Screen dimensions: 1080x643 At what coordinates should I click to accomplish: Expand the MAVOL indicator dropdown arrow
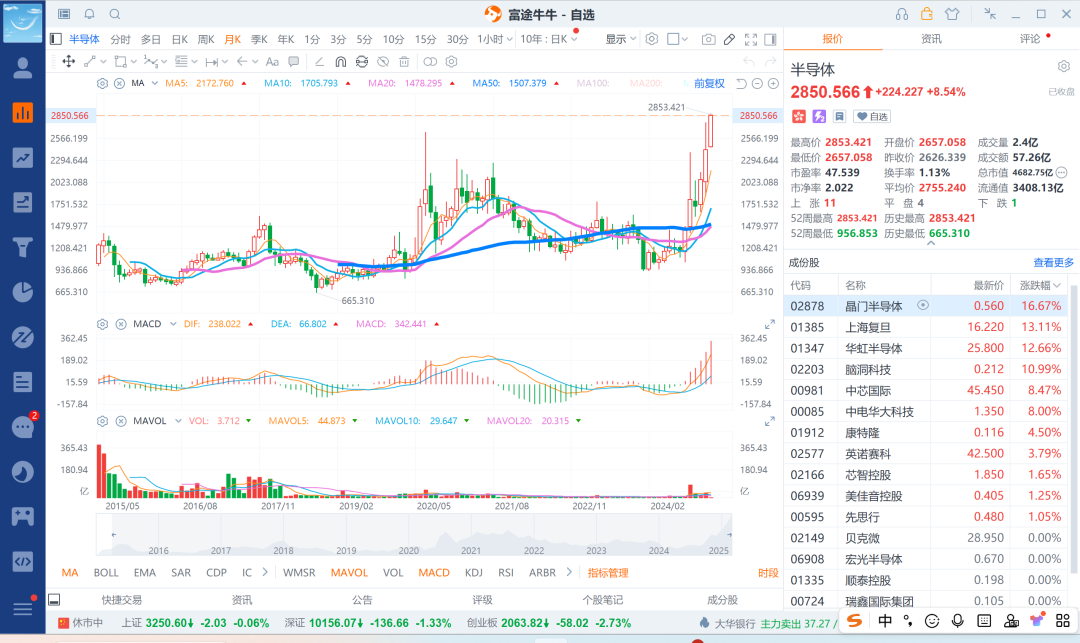178,421
